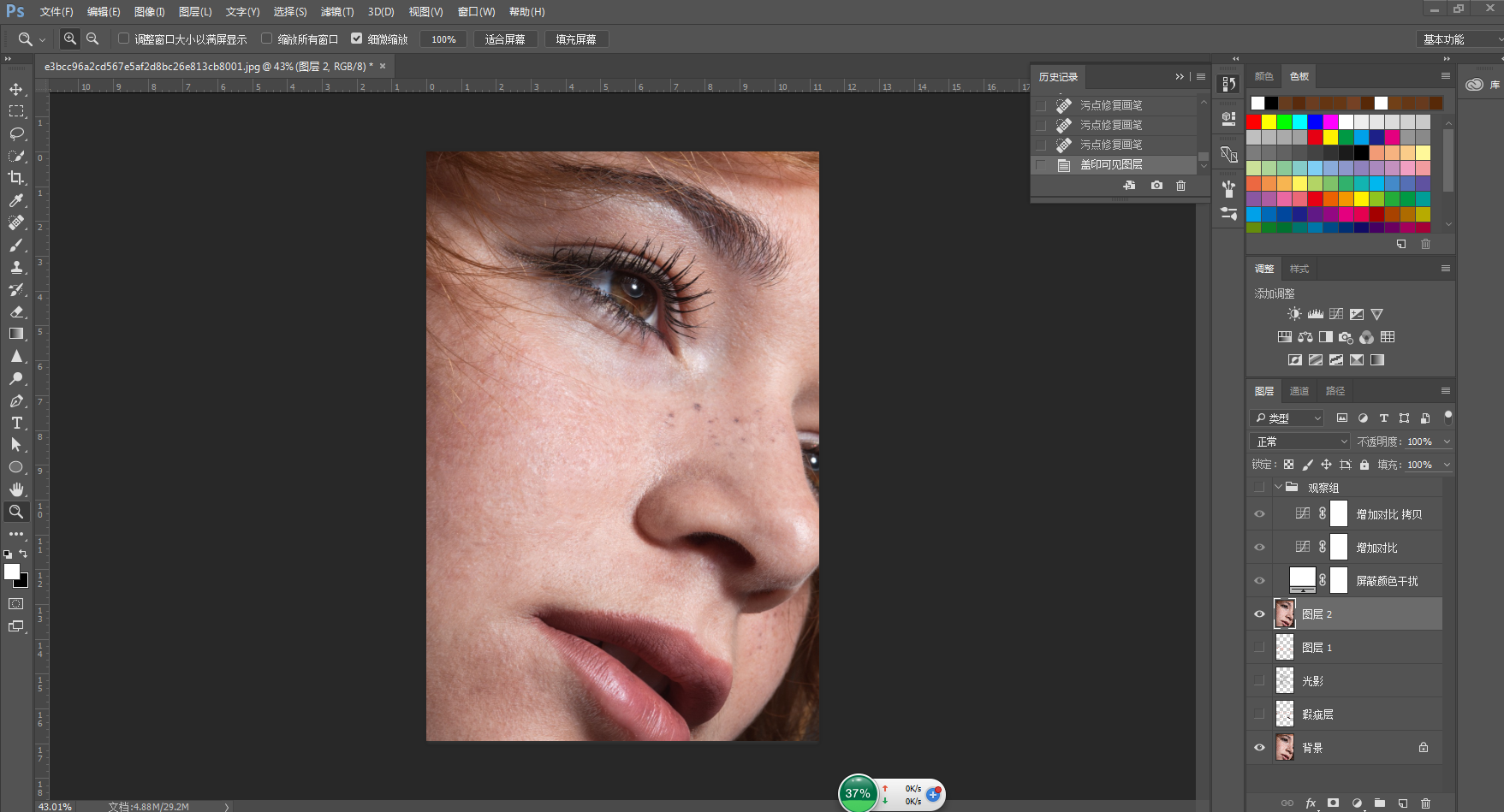Open the 图像(I) menu
Viewport: 1504px width, 812px height.
point(150,12)
